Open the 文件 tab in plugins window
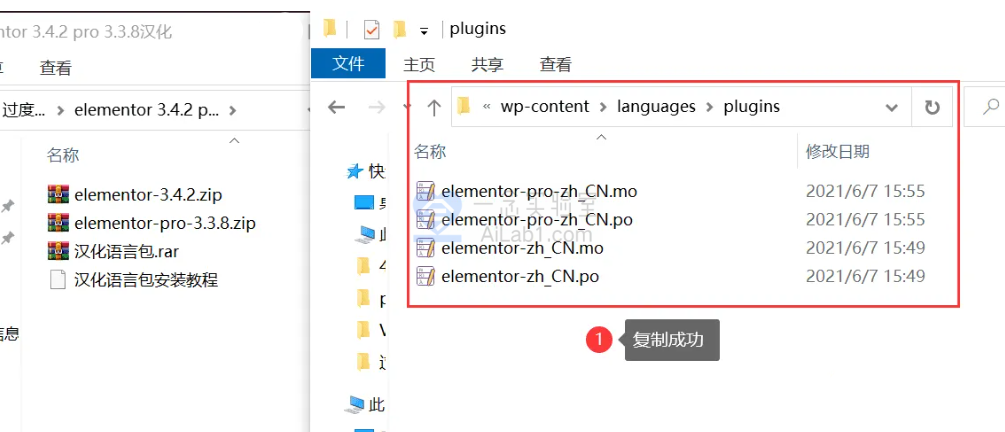The height and width of the screenshot is (432, 1005). pos(348,63)
